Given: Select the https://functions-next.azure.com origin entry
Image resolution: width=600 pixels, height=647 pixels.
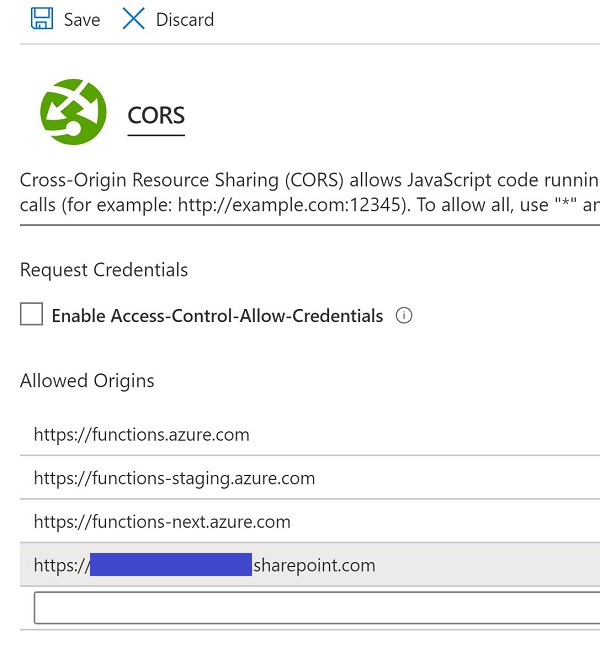Looking at the screenshot, I should (162, 522).
